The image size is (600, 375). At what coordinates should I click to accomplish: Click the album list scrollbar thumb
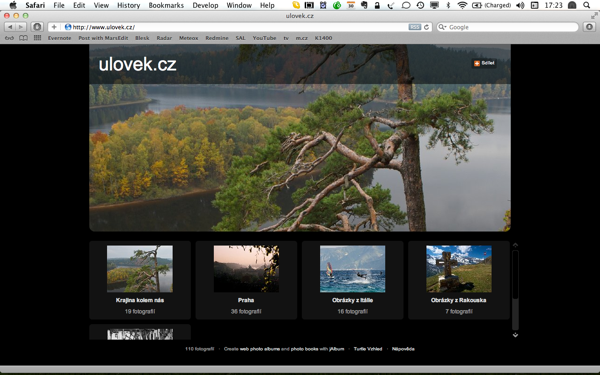(515, 275)
